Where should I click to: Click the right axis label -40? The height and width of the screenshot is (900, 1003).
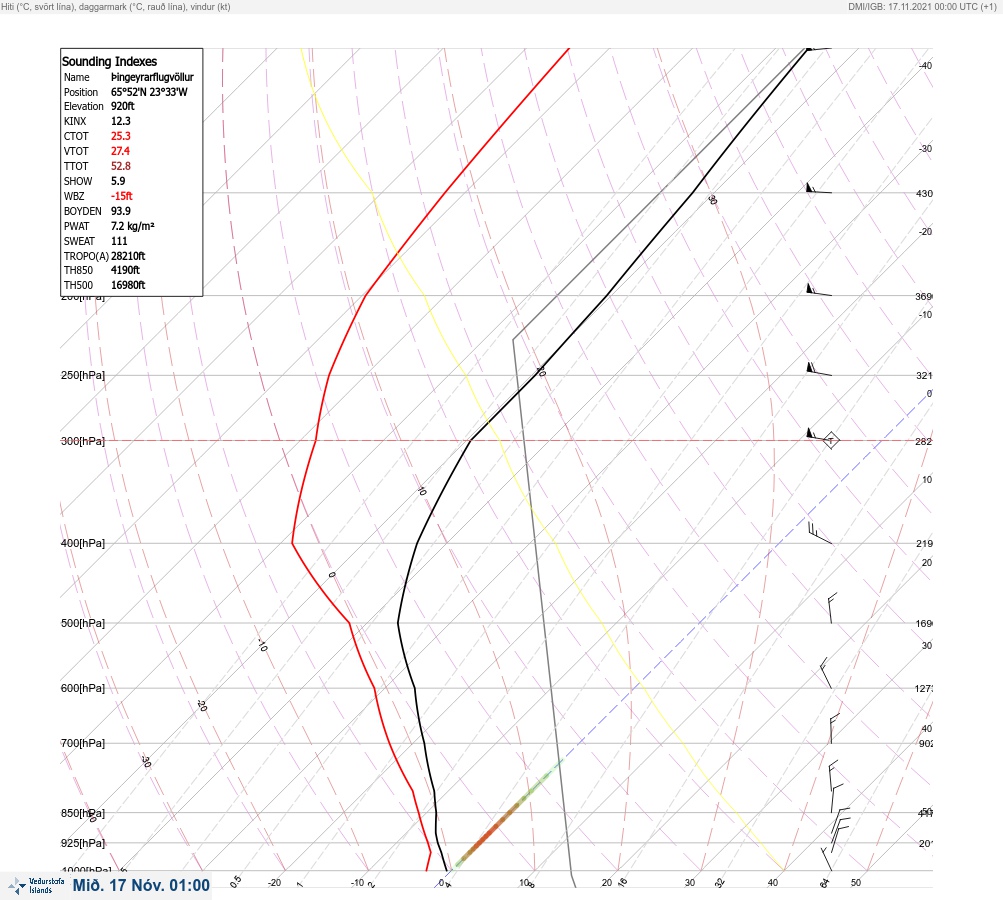pyautogui.click(x=926, y=65)
